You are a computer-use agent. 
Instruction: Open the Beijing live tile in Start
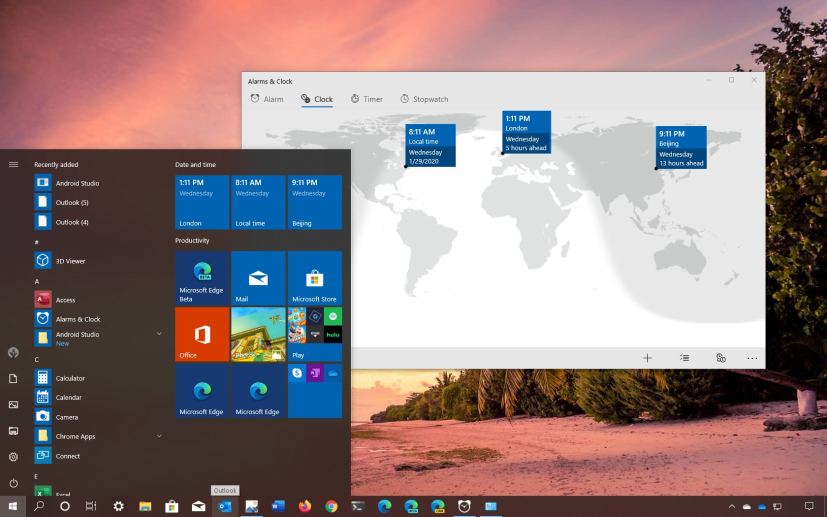[x=315, y=203]
